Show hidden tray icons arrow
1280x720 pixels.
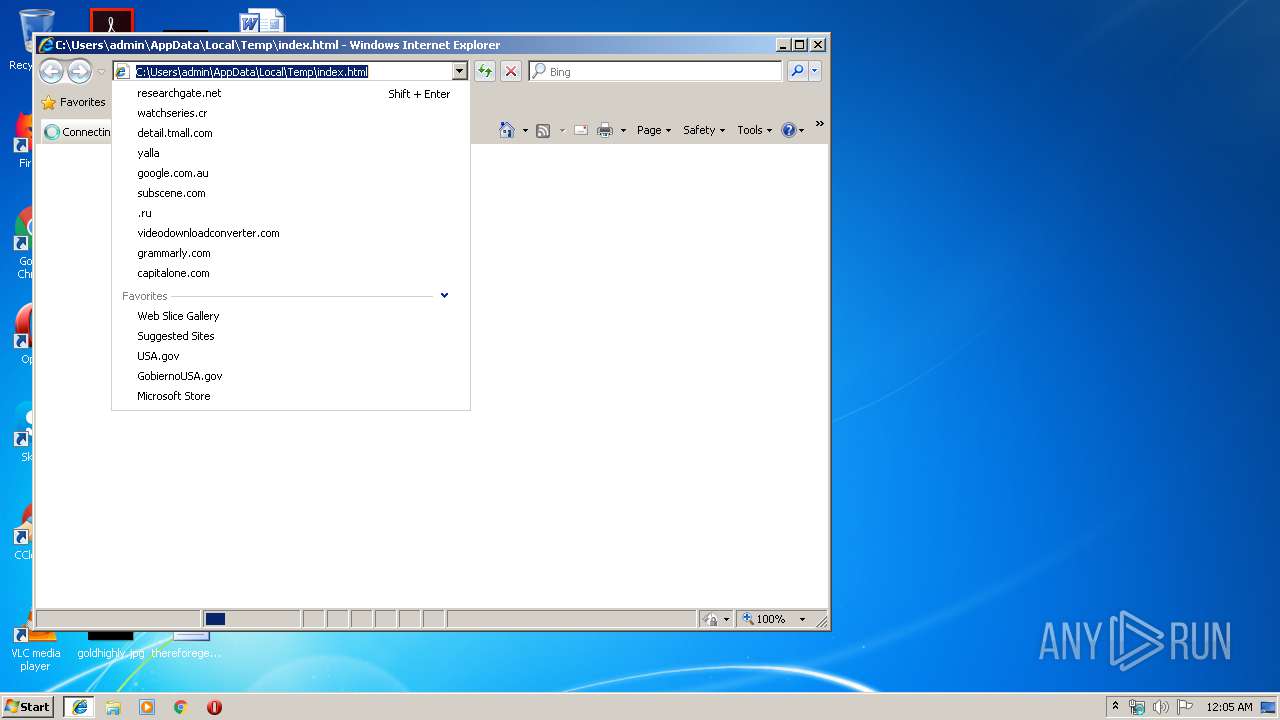point(1115,707)
